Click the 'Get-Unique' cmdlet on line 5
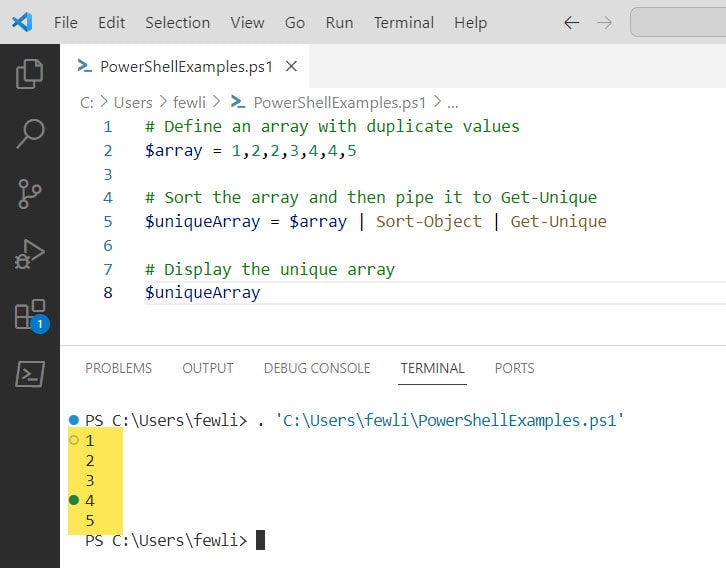 558,221
